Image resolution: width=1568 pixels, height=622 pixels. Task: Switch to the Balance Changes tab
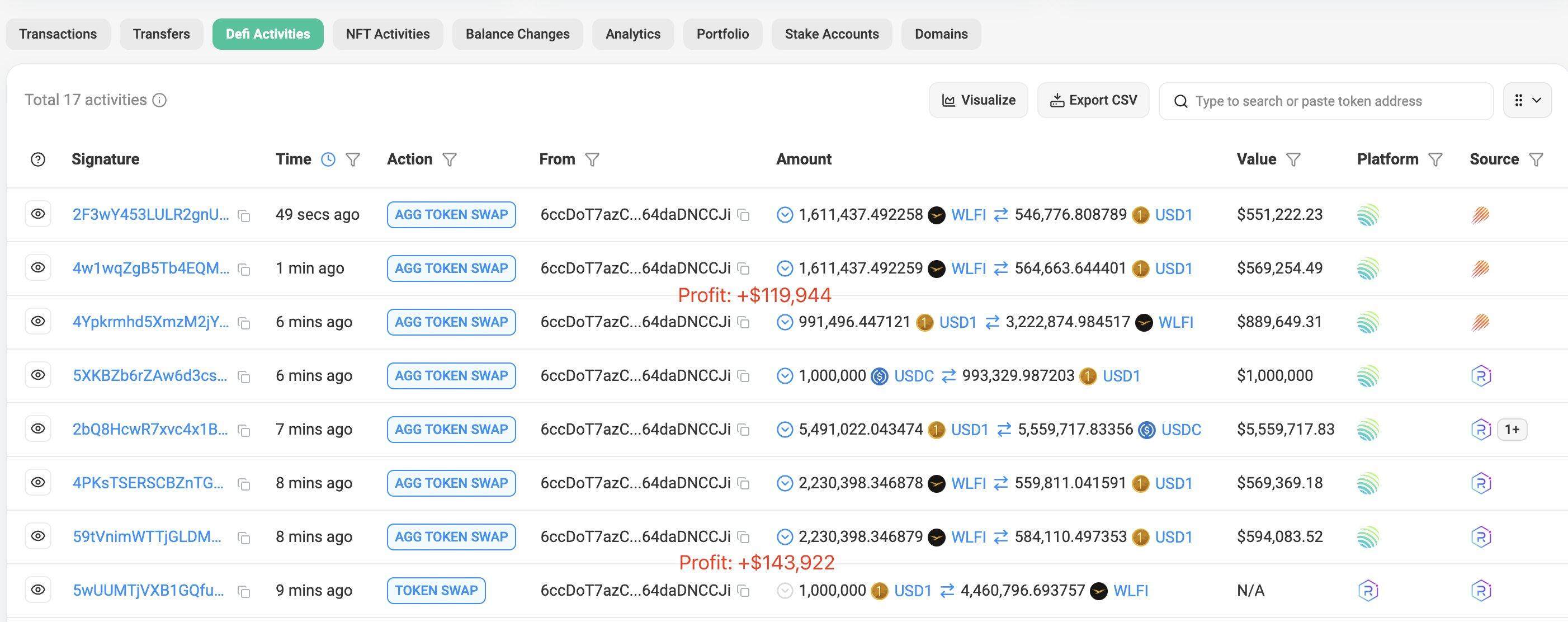[x=517, y=34]
